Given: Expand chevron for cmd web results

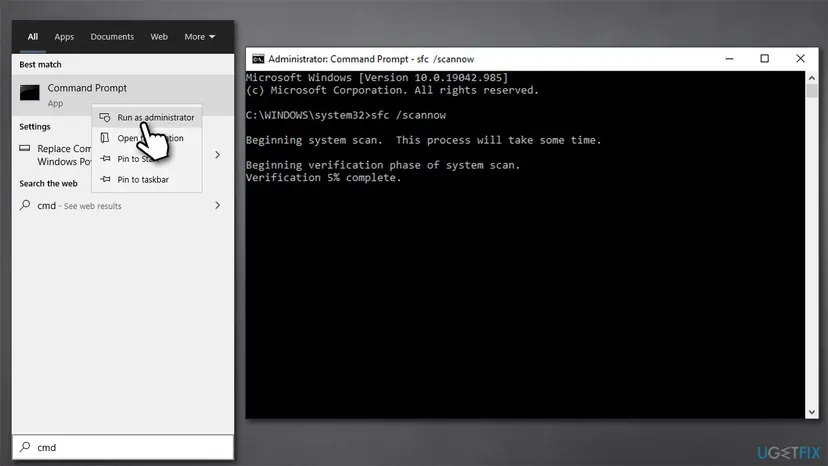Looking at the screenshot, I should [x=218, y=205].
